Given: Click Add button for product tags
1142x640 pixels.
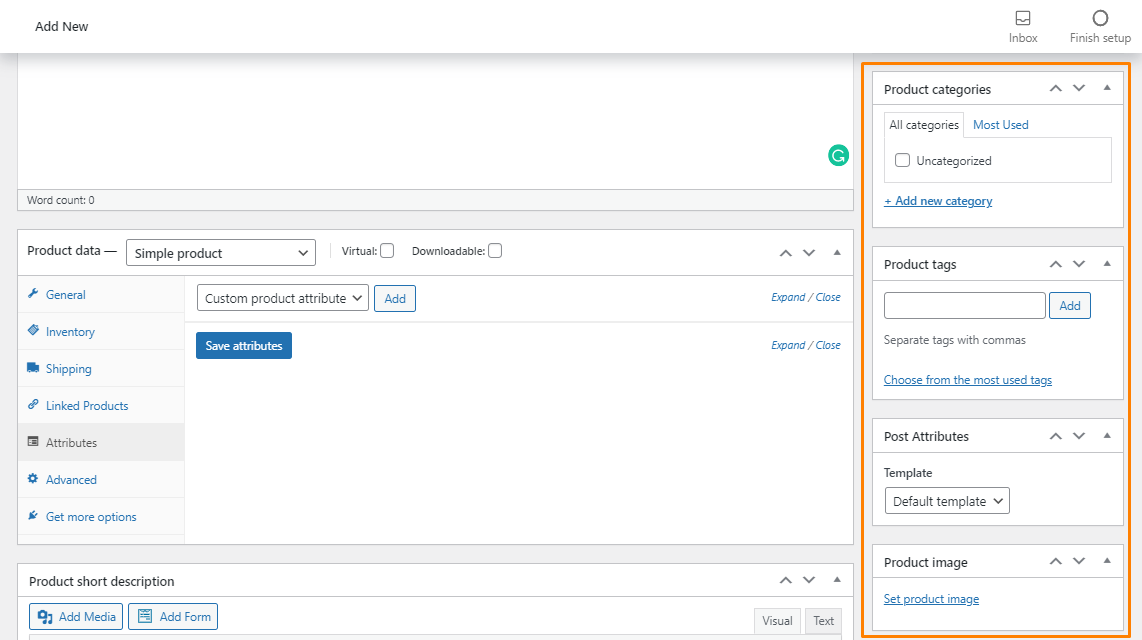Looking at the screenshot, I should point(1070,305).
